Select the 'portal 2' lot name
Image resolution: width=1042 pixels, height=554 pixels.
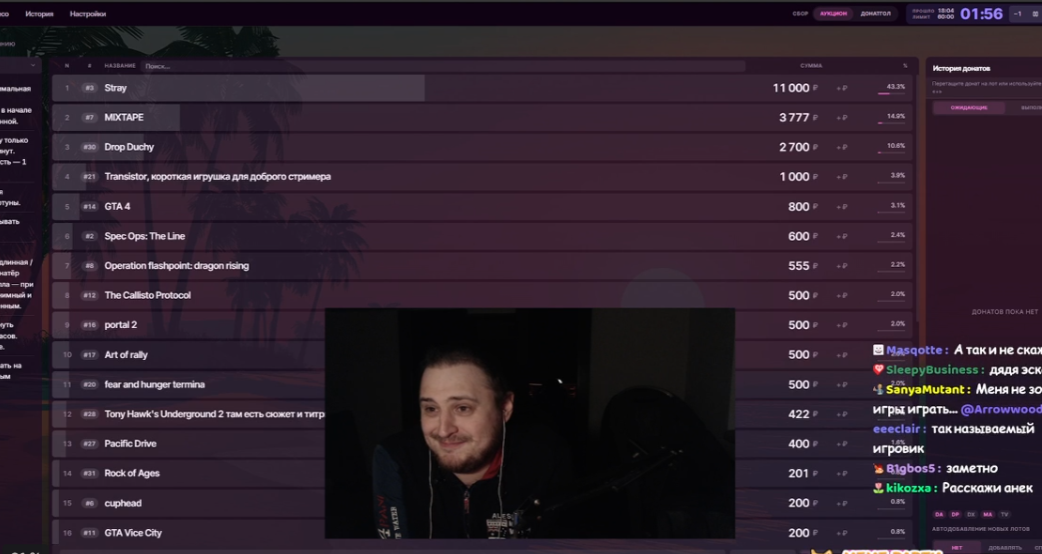click(121, 325)
